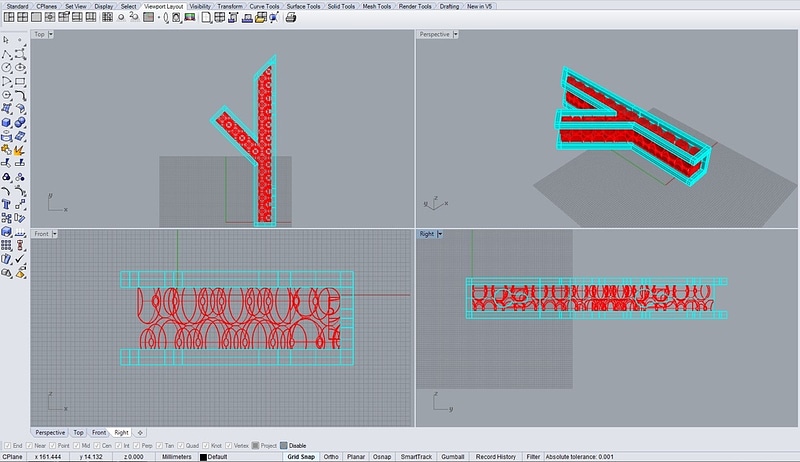Viewport: 800px width, 462px height.
Task: Click the black Default layer color swatch
Action: pyautogui.click(x=203, y=457)
